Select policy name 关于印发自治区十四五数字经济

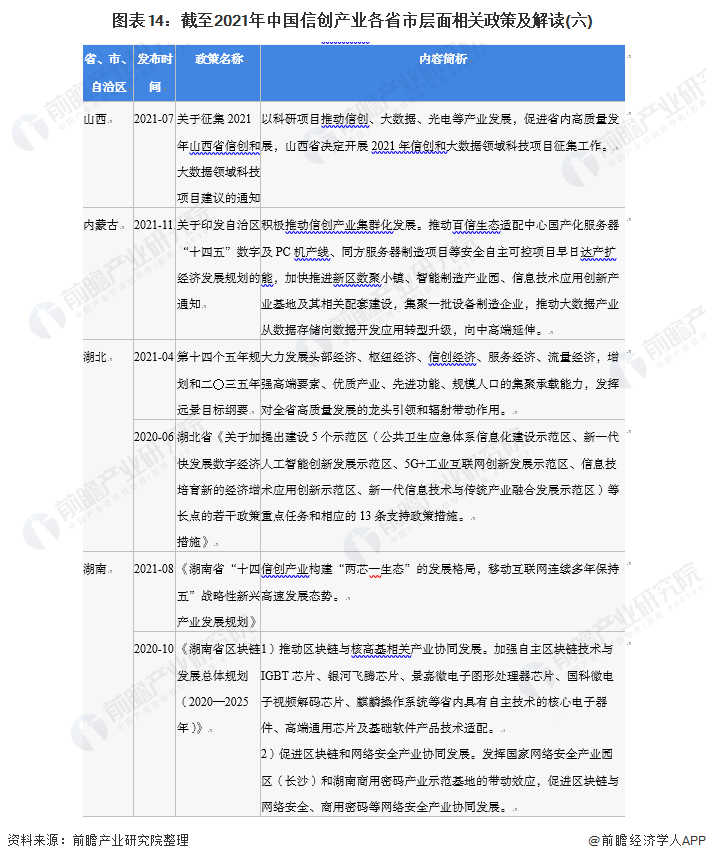[x=218, y=265]
